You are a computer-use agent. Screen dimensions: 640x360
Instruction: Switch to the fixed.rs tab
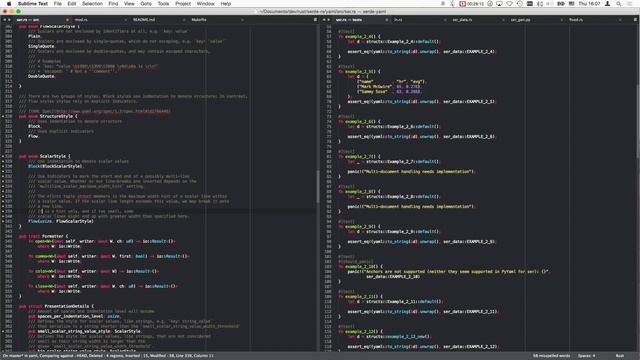(x=576, y=20)
